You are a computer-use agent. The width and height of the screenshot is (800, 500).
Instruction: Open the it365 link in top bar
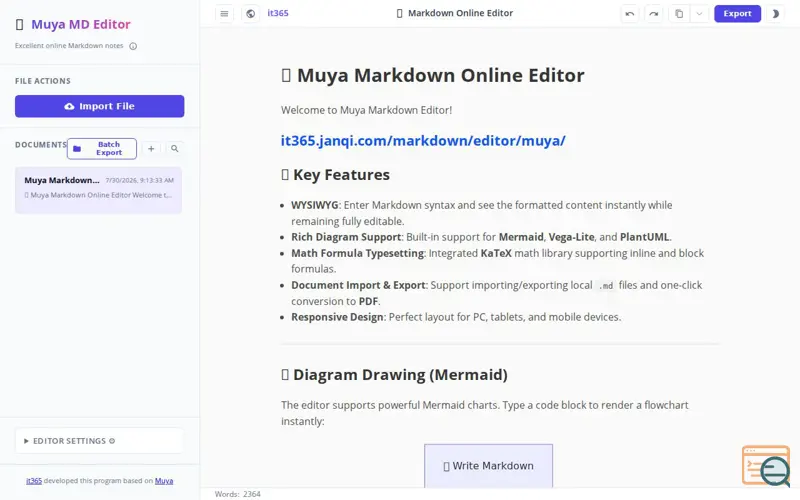(278, 13)
